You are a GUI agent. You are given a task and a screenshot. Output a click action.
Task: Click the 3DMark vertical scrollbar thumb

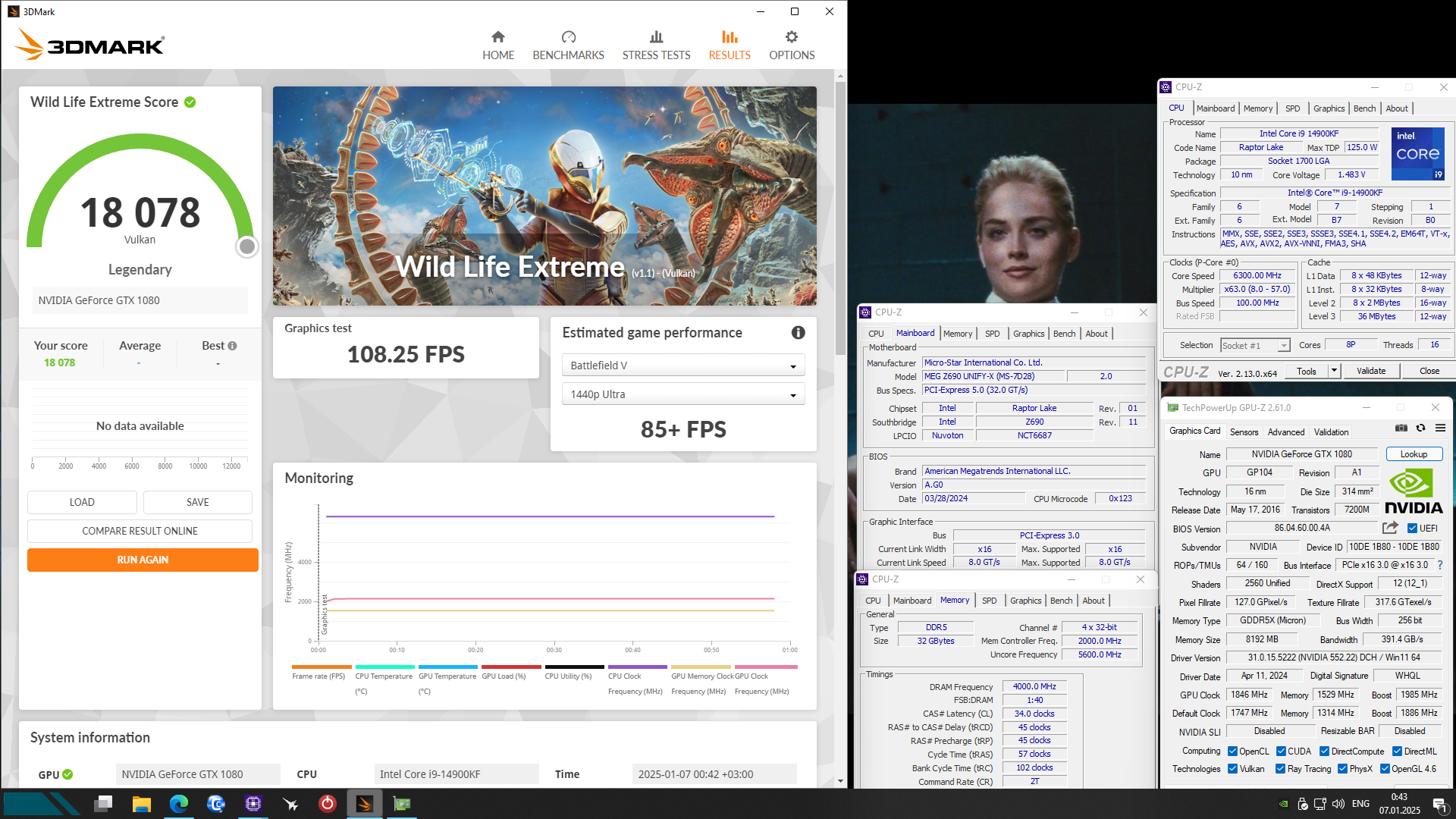click(x=840, y=219)
